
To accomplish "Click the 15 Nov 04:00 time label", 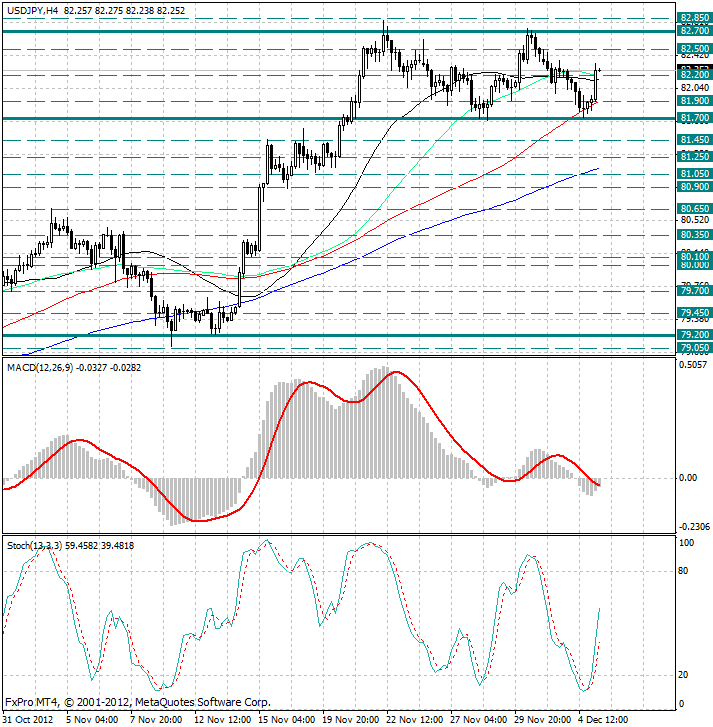I will [286, 720].
